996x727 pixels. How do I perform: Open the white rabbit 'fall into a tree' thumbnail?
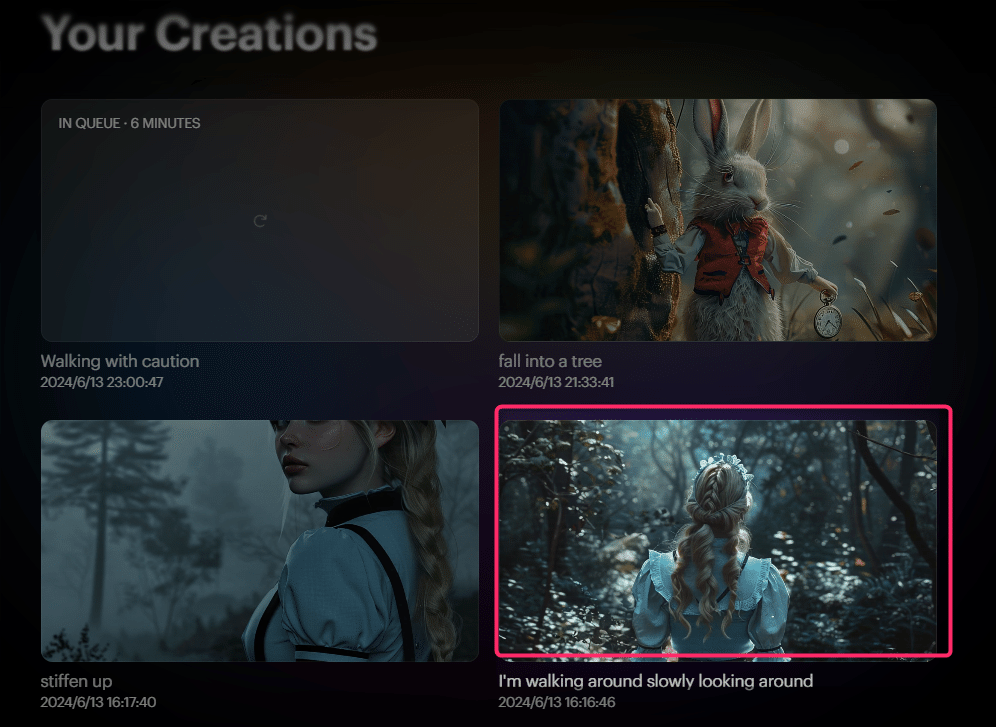(x=718, y=220)
